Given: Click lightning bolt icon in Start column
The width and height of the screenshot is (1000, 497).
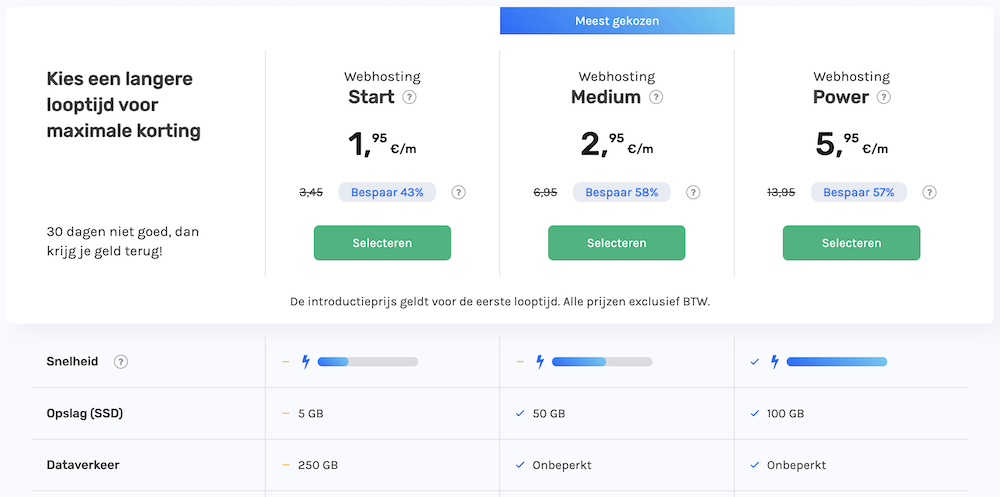Looking at the screenshot, I should point(305,362).
